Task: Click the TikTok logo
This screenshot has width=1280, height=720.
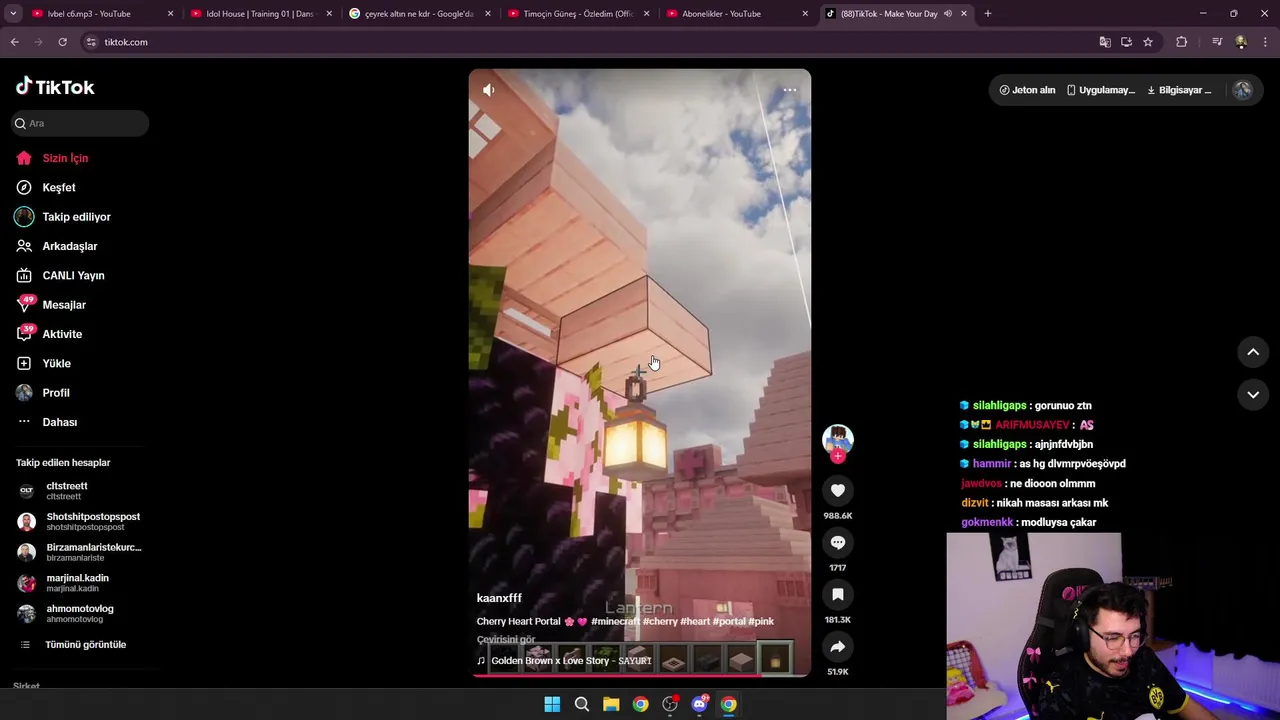Action: pyautogui.click(x=55, y=87)
